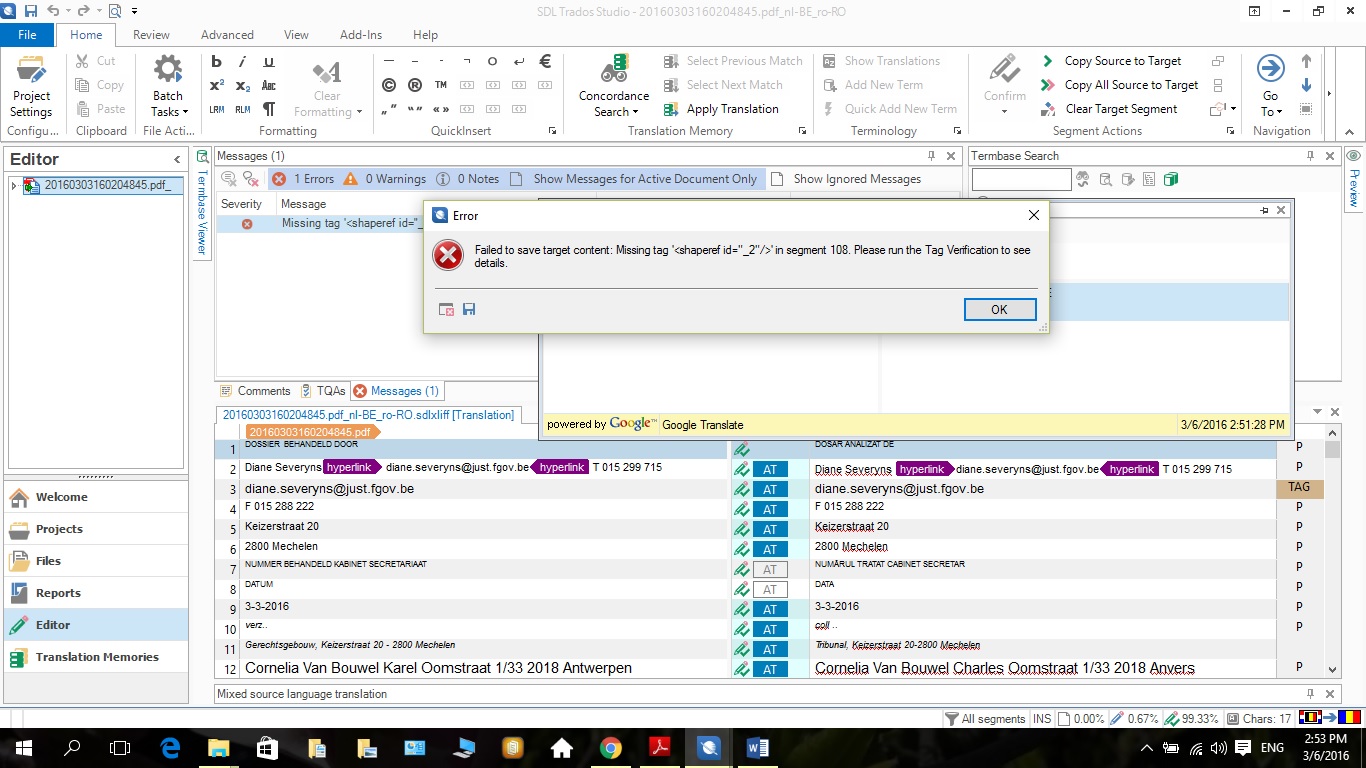Image resolution: width=1366 pixels, height=768 pixels.
Task: Click Copy All Source to Target
Action: click(x=1119, y=85)
